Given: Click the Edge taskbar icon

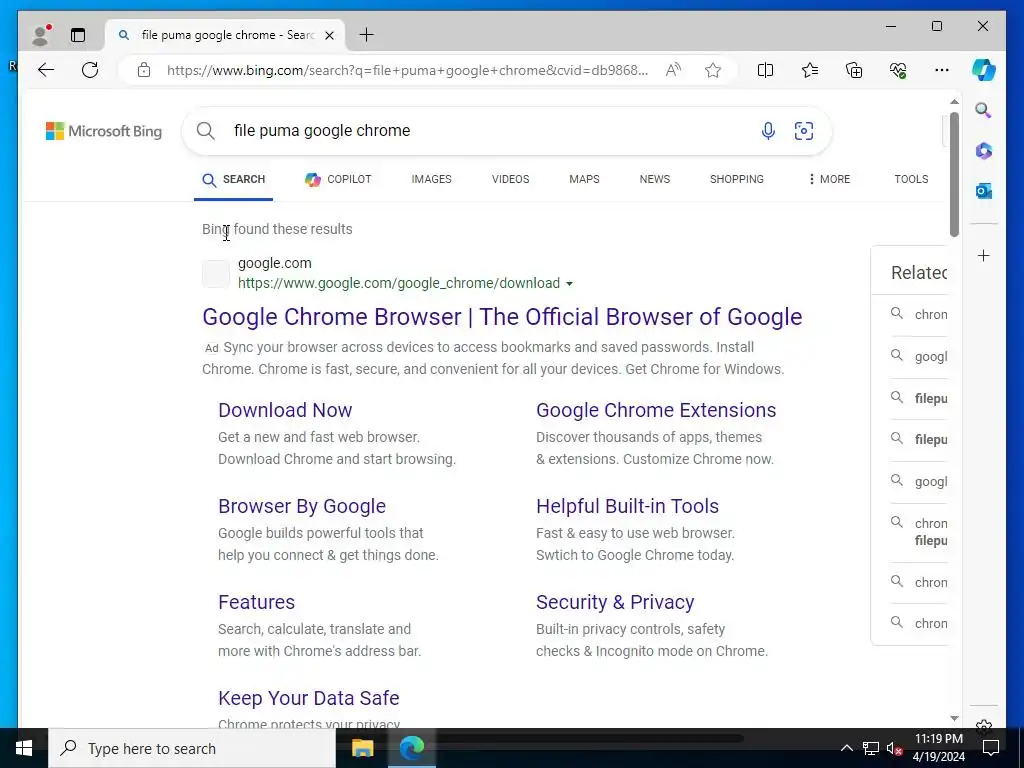Looking at the screenshot, I should tap(411, 748).
